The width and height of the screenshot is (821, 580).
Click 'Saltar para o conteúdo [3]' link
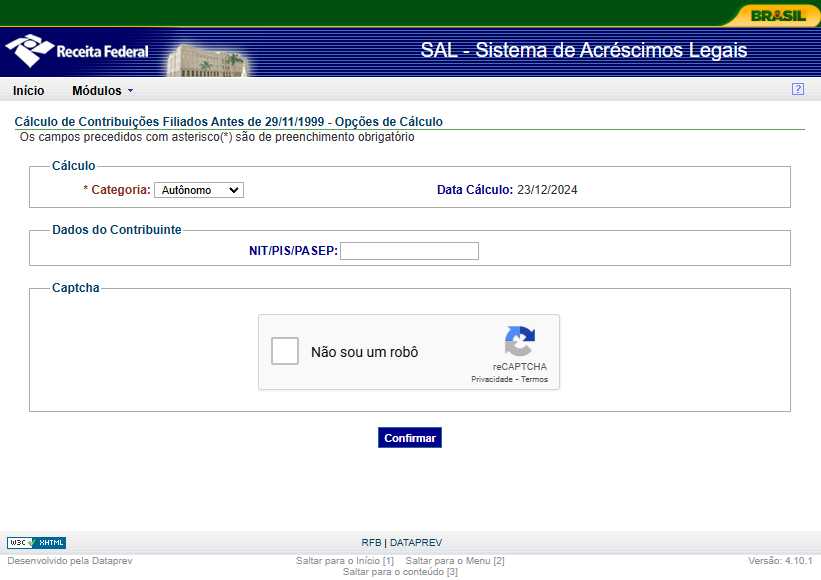point(400,572)
